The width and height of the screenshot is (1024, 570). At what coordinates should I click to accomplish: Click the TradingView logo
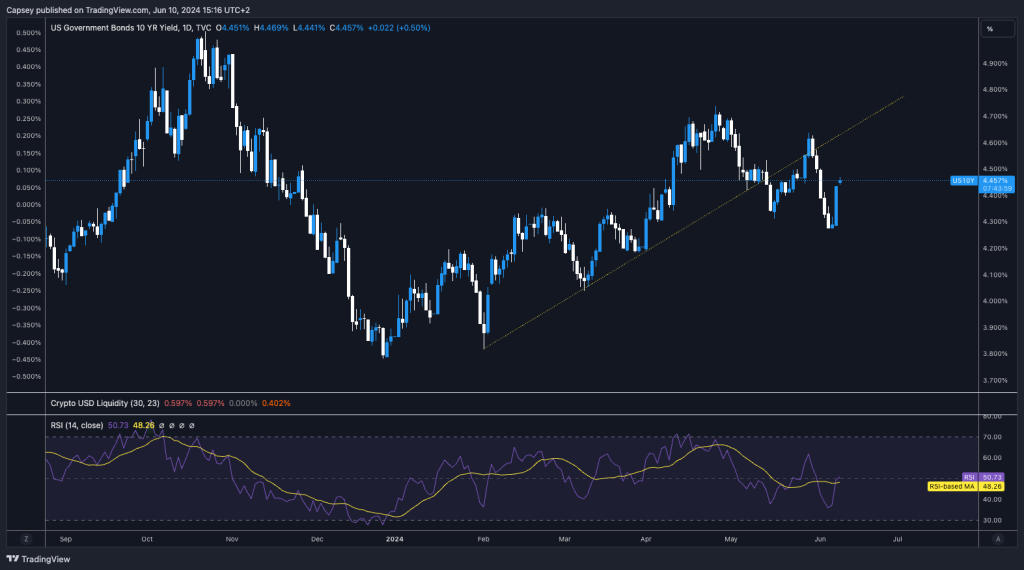coord(35,560)
